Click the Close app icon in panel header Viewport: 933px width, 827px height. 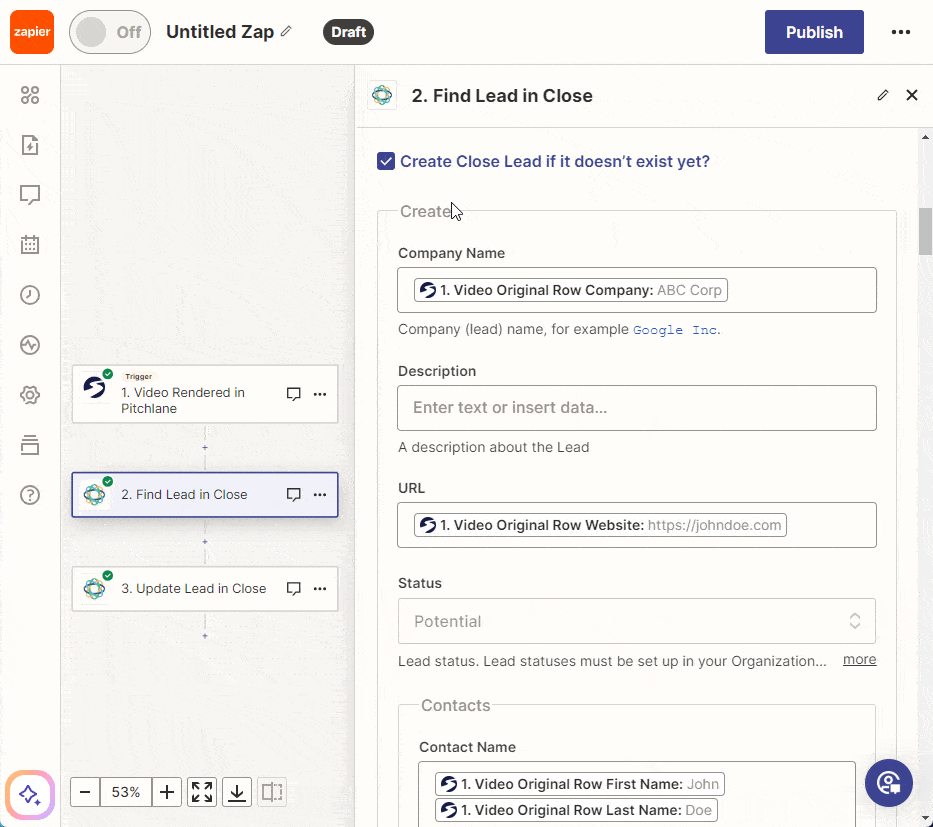(382, 95)
